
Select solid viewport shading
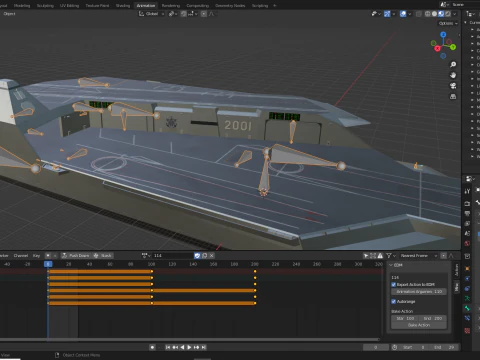pyautogui.click(x=434, y=14)
